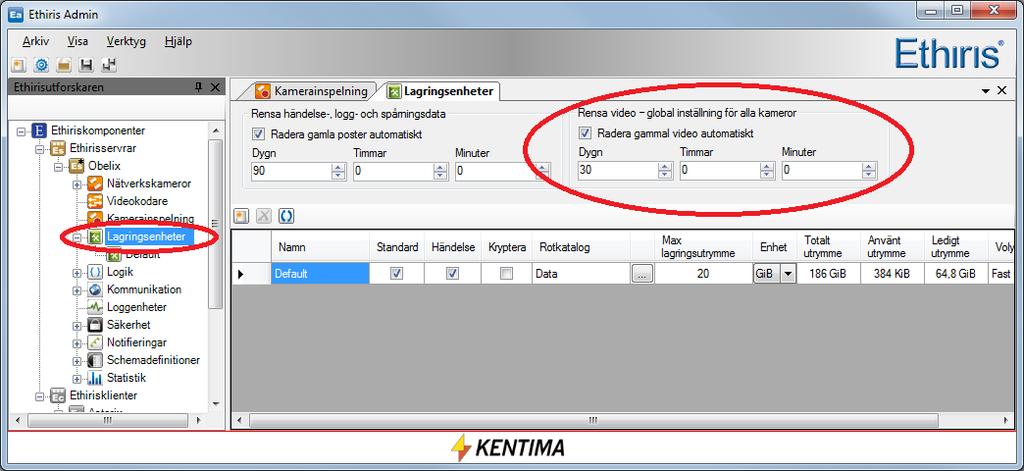The image size is (1024, 471).
Task: Toggle Standard checkbox for Default row
Action: click(396, 274)
